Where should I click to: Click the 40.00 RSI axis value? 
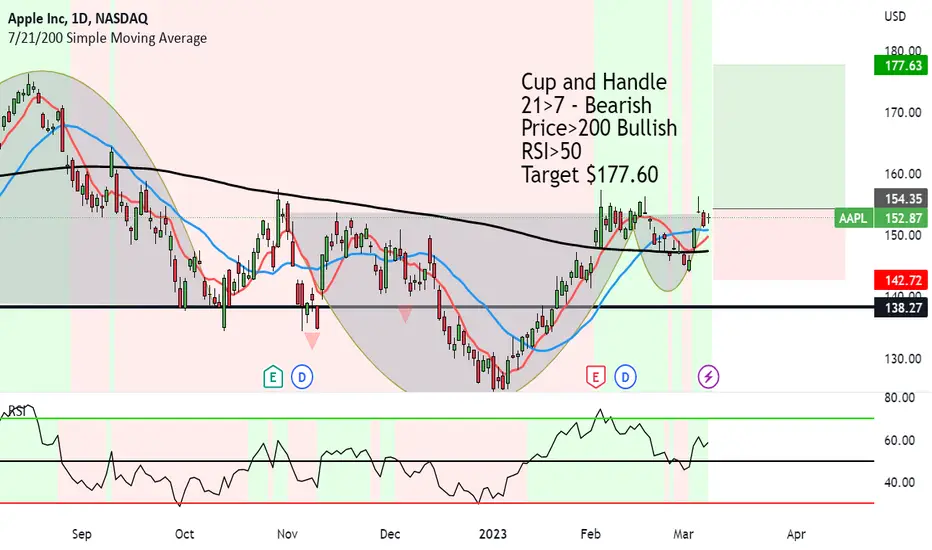(899, 482)
